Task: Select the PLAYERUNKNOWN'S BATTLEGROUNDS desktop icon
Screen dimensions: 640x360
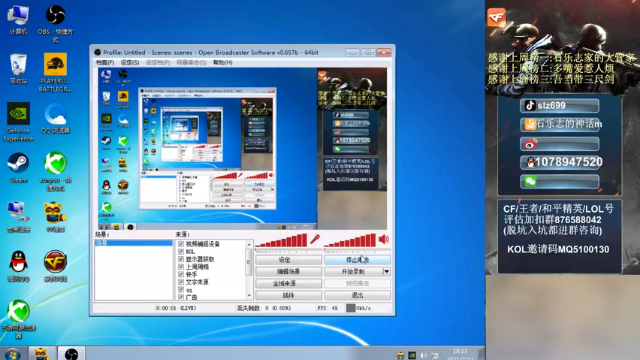Action: 55,72
